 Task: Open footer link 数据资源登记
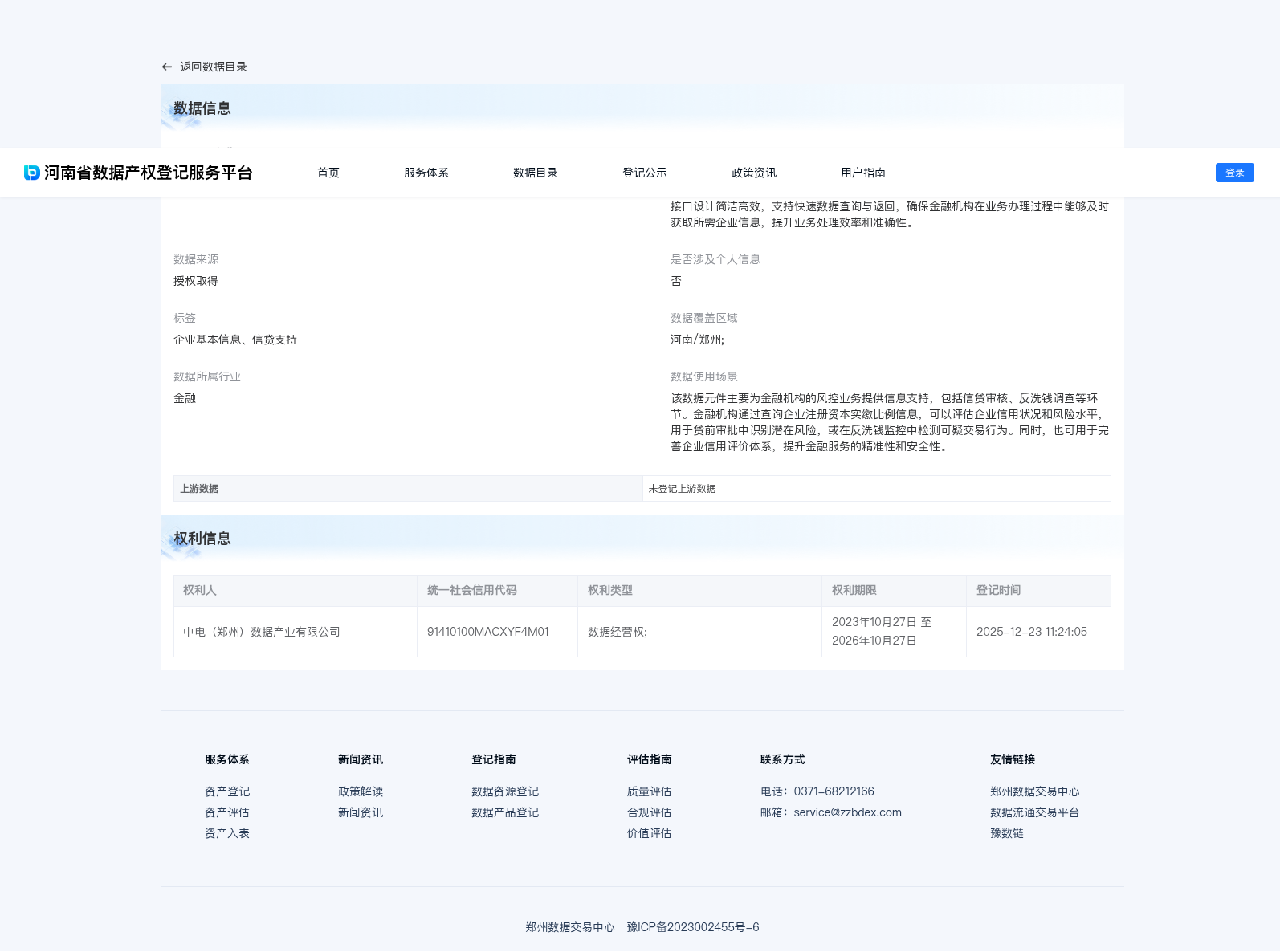click(505, 791)
